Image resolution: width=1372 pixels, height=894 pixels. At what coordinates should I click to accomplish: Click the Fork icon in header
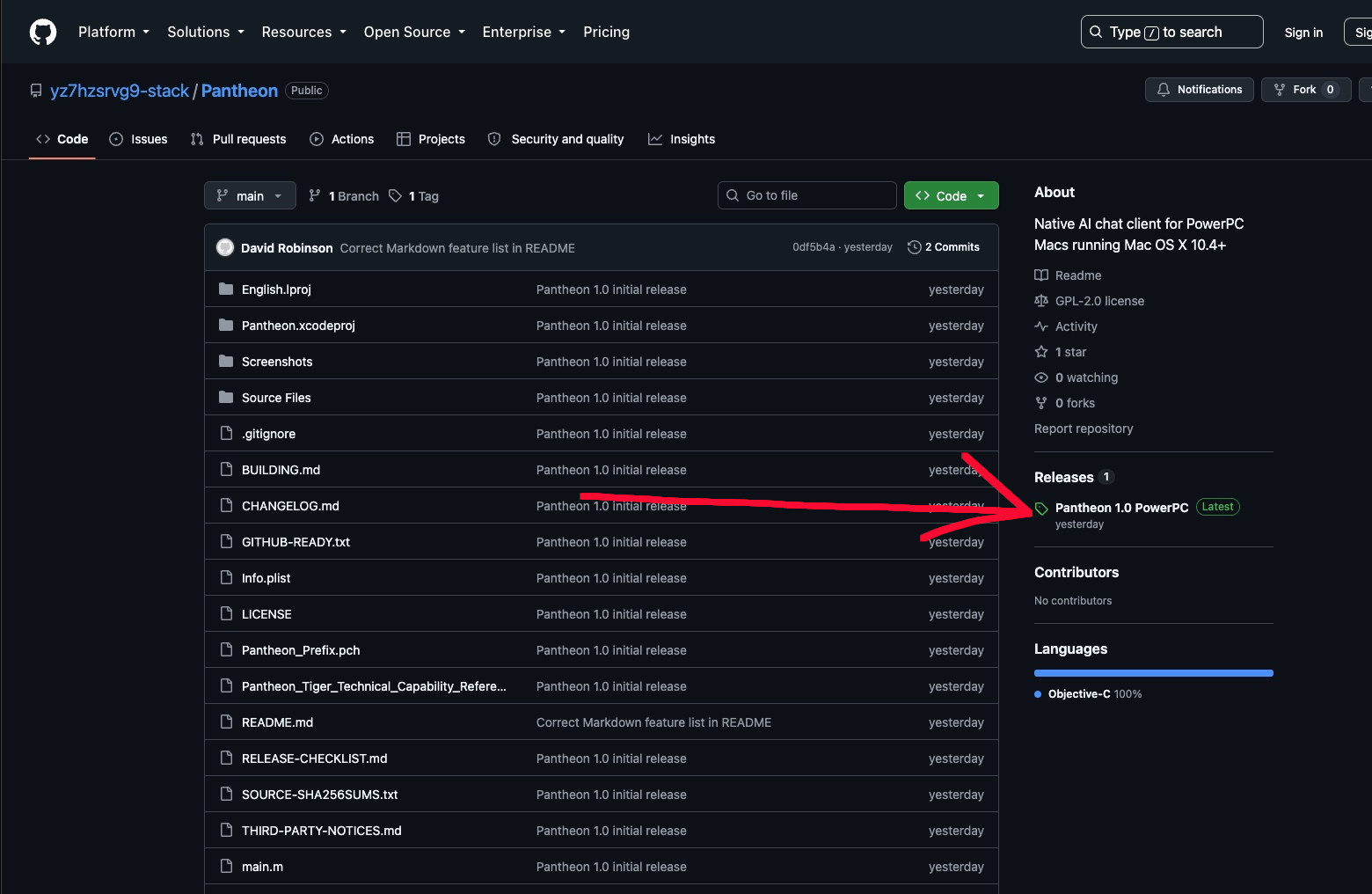(1280, 90)
